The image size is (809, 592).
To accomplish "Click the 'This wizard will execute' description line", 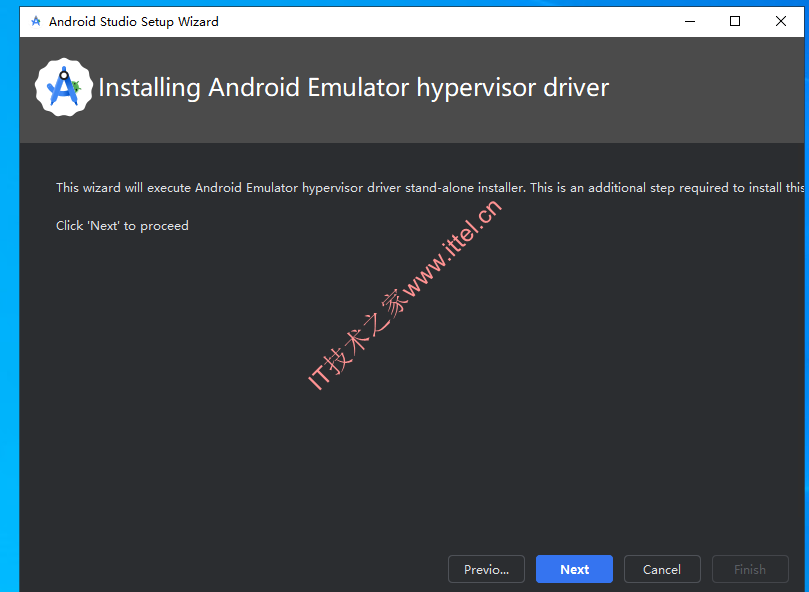I will pos(430,188).
